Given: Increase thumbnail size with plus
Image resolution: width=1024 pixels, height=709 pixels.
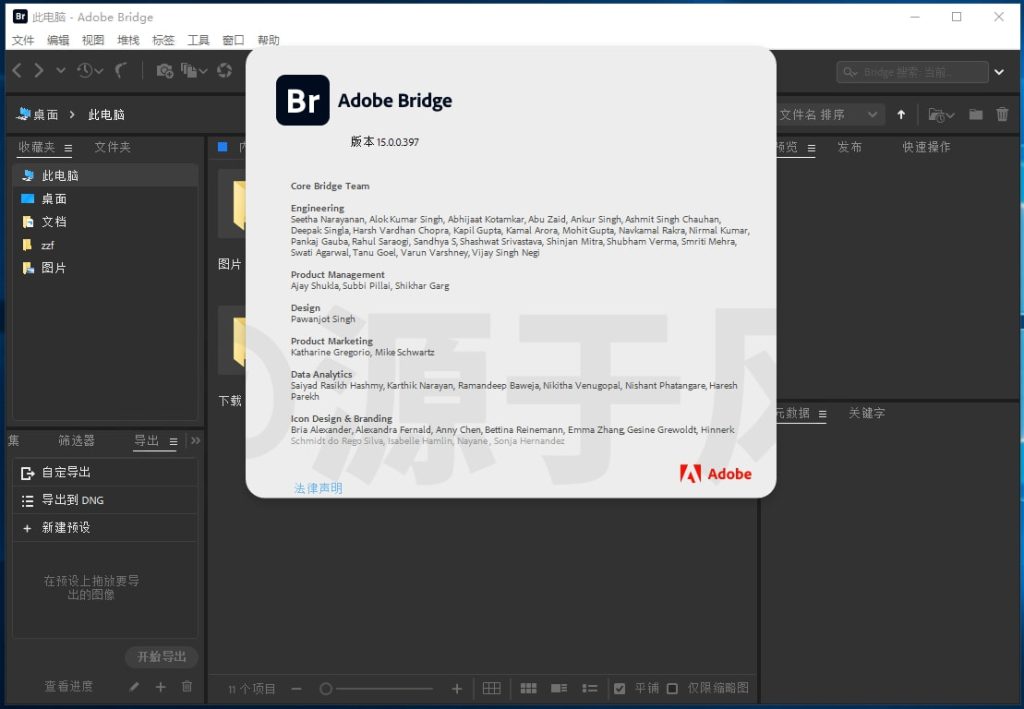Looking at the screenshot, I should click(457, 689).
